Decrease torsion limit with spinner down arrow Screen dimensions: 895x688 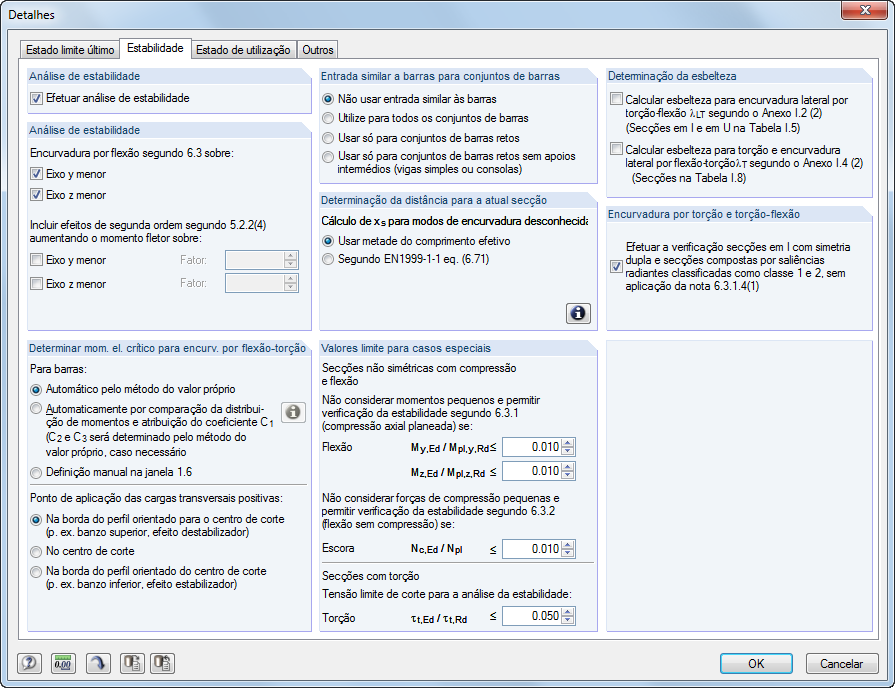point(567,620)
